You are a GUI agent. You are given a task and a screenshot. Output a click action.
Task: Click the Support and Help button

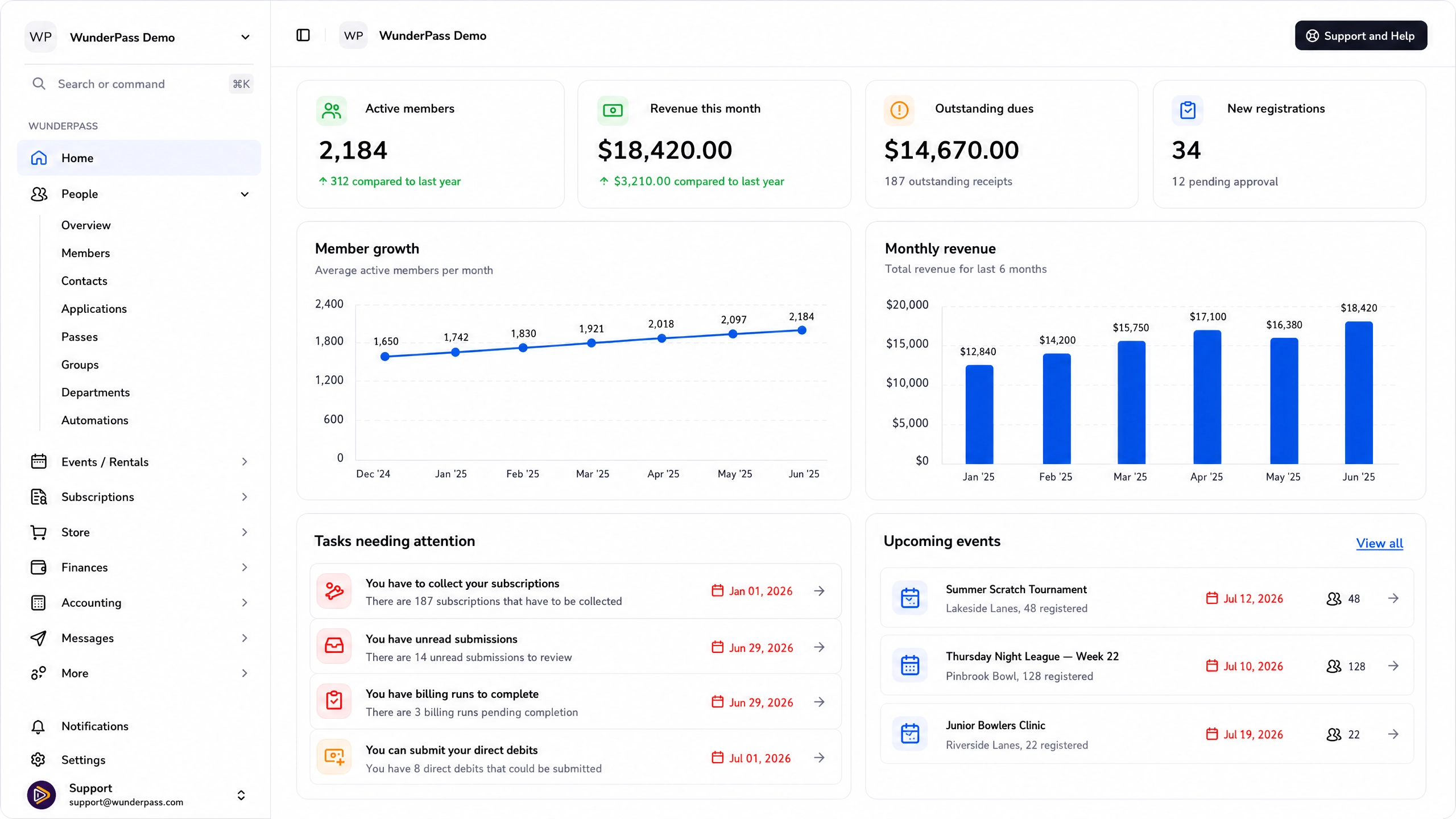(x=1360, y=35)
